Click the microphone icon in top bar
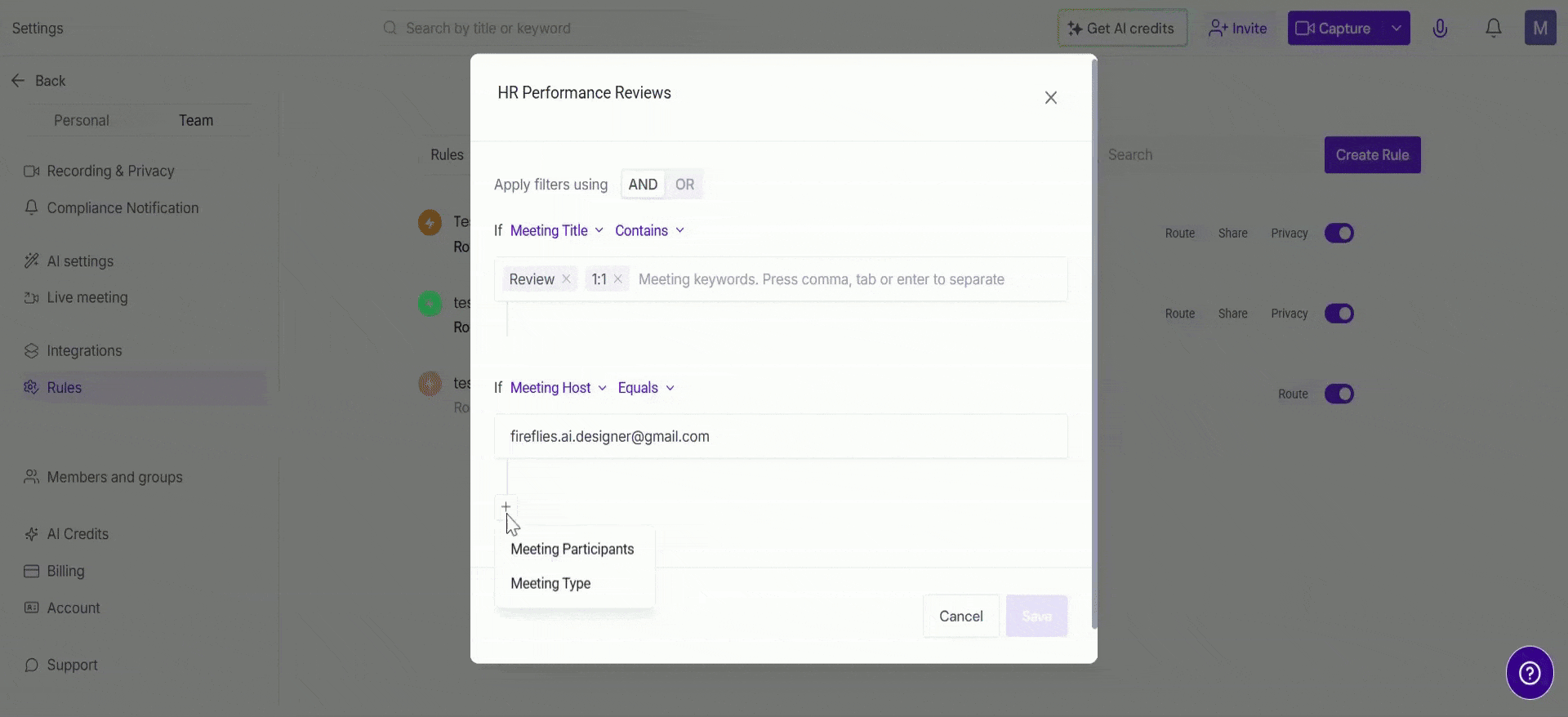The height and width of the screenshot is (717, 1568). pos(1440,29)
